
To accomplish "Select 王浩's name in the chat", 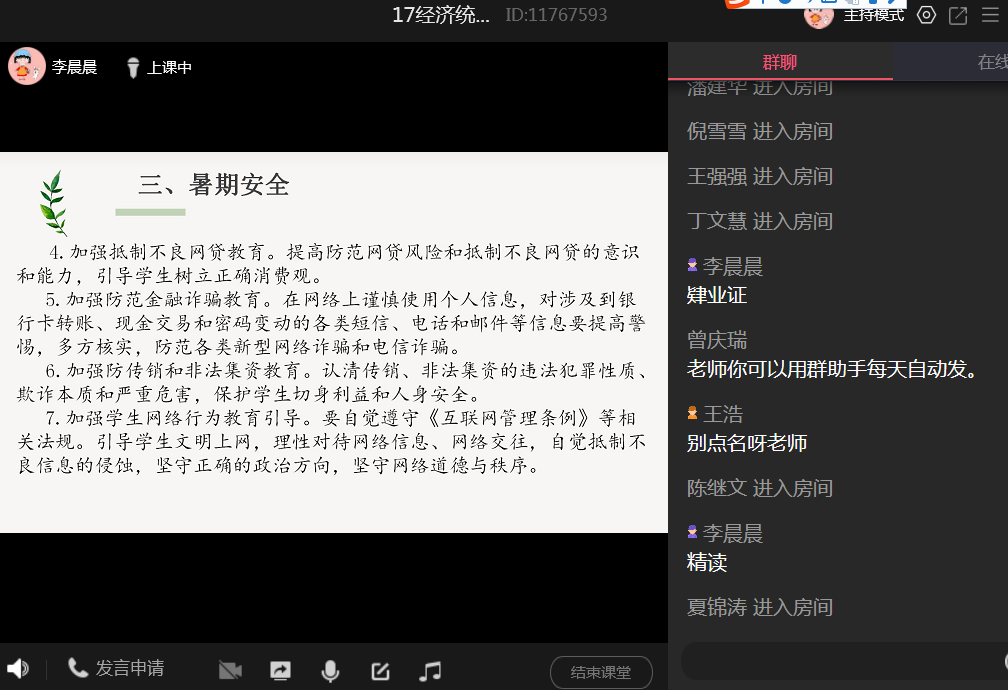I will [x=722, y=414].
